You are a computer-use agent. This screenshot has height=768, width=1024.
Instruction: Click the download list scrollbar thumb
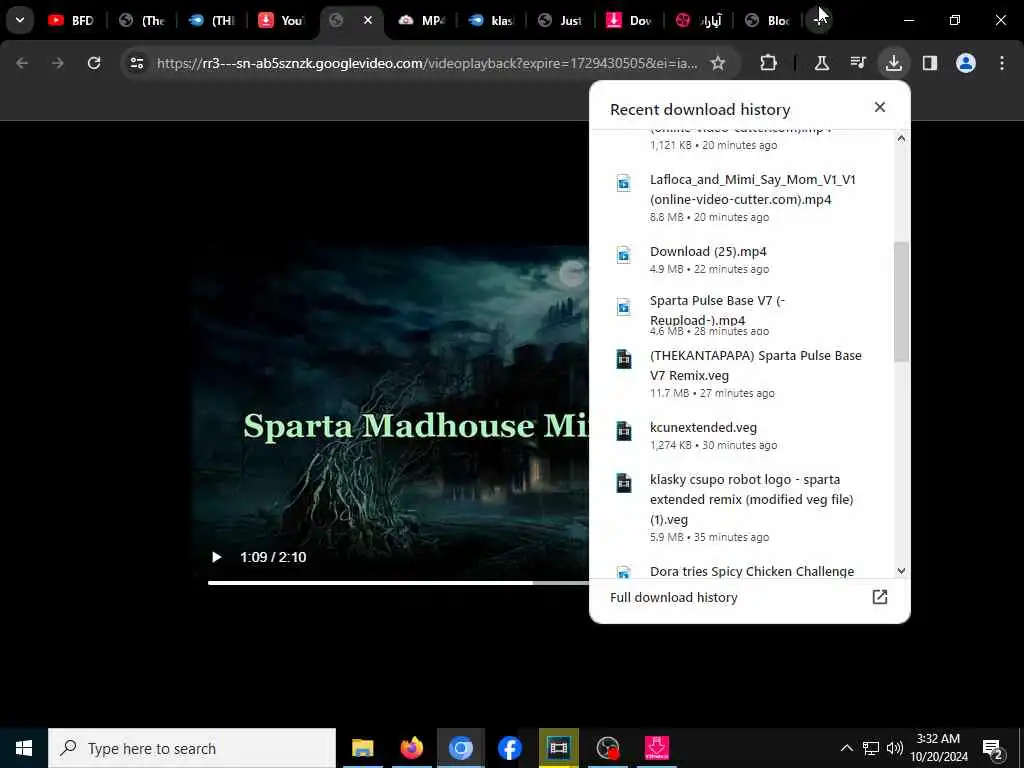click(x=901, y=302)
